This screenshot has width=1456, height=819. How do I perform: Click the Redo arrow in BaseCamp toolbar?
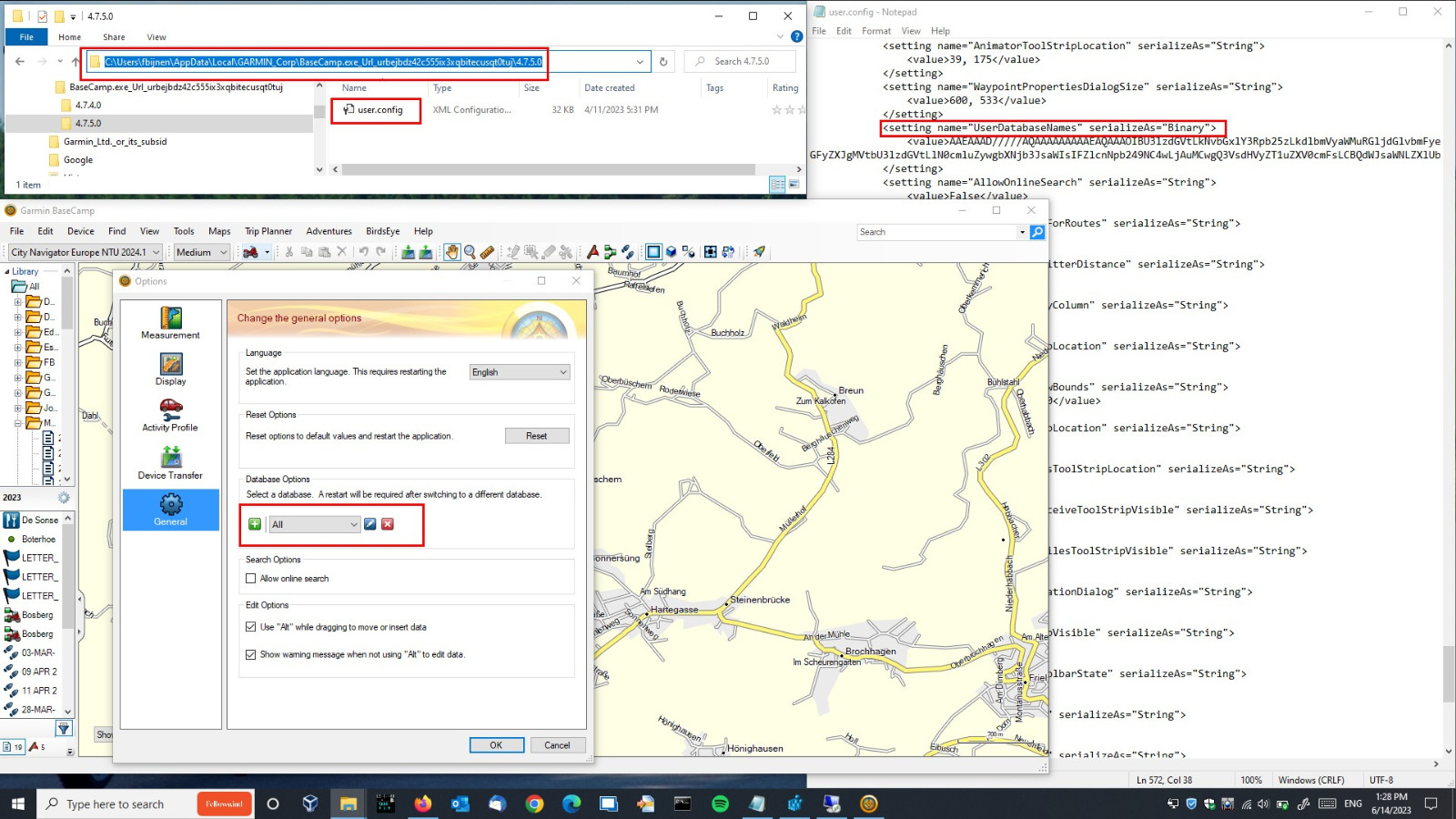[381, 252]
